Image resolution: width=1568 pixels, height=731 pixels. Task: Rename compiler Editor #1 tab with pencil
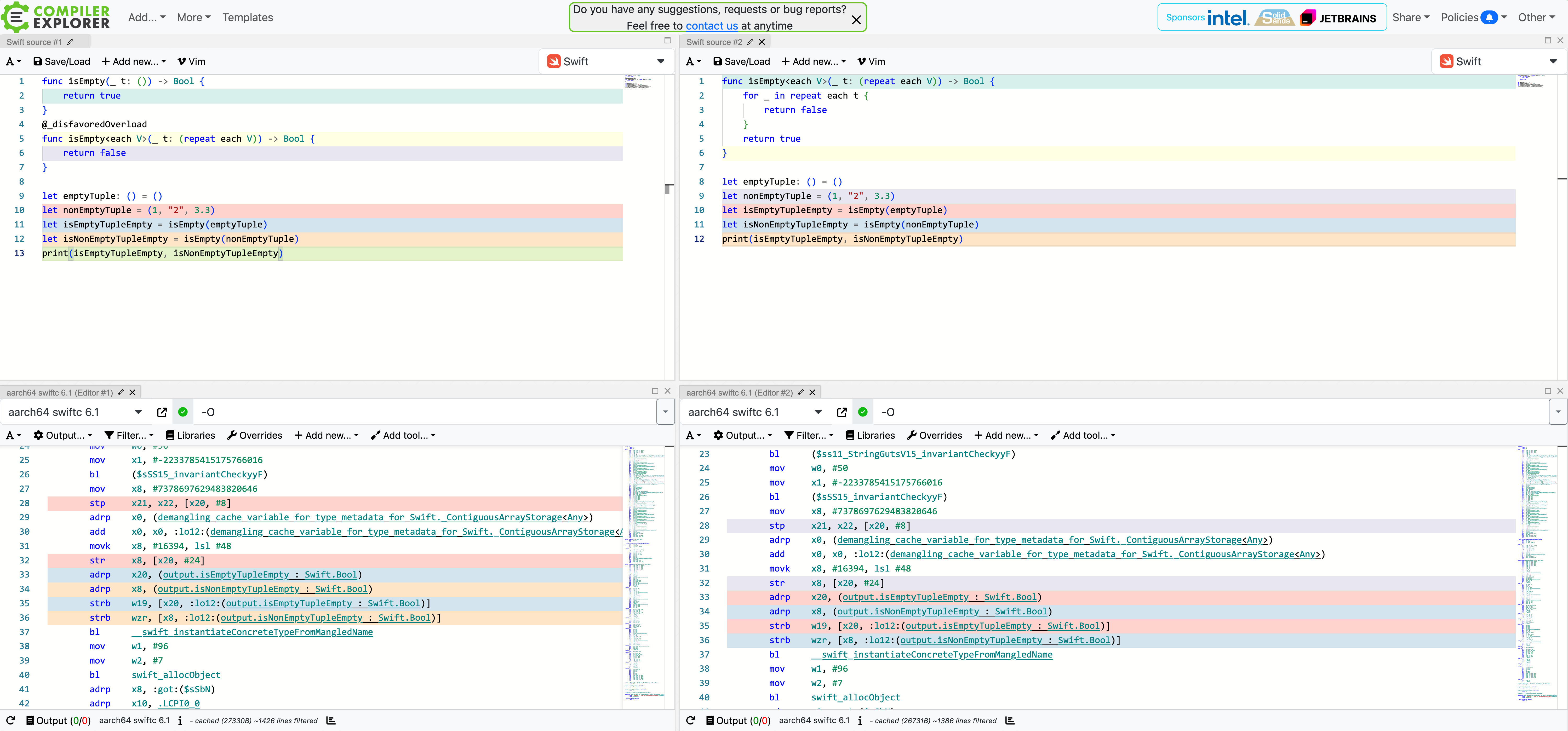[x=121, y=393]
